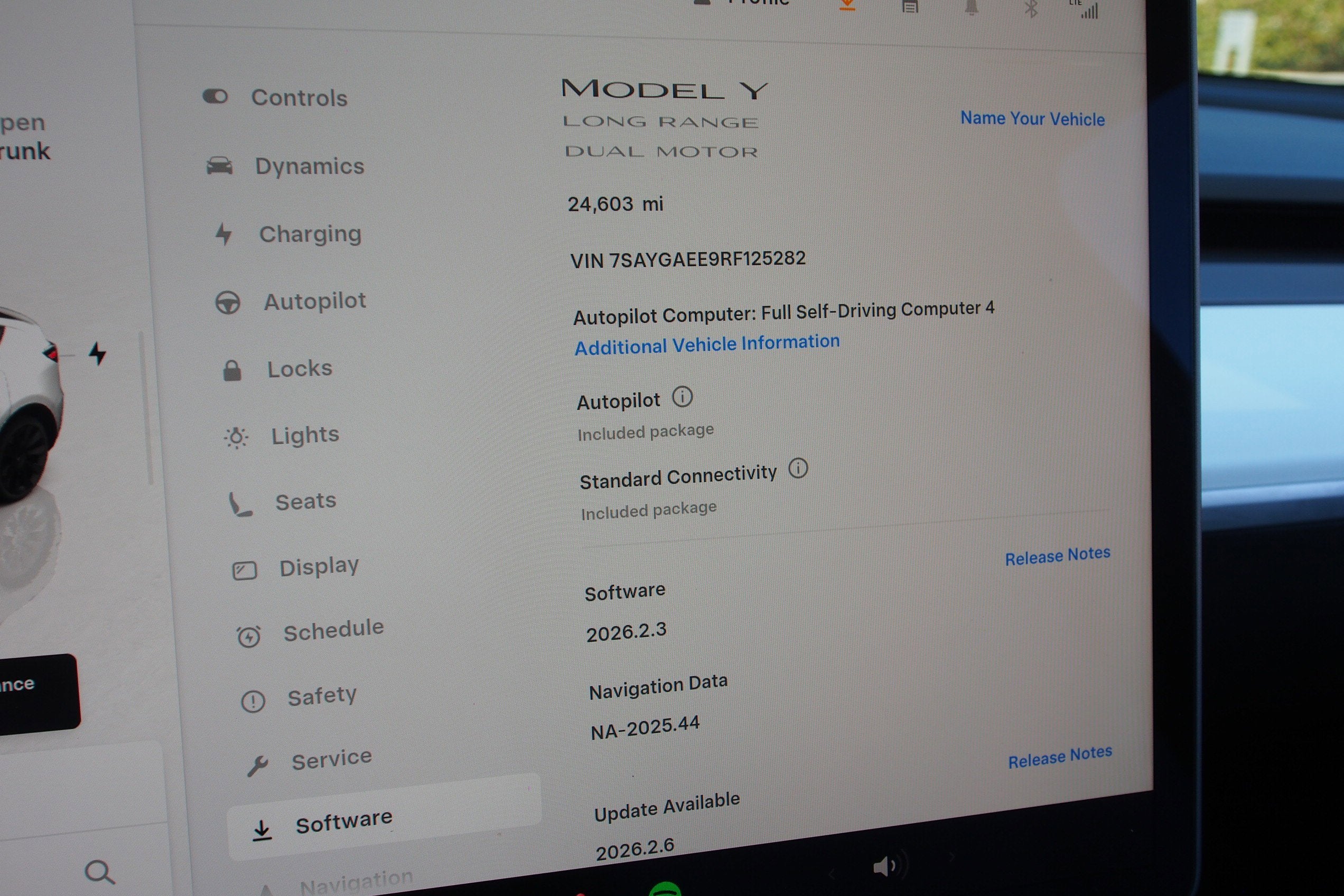Click the search magnifier icon
Screen dimensions: 1344x896
click(x=99, y=871)
